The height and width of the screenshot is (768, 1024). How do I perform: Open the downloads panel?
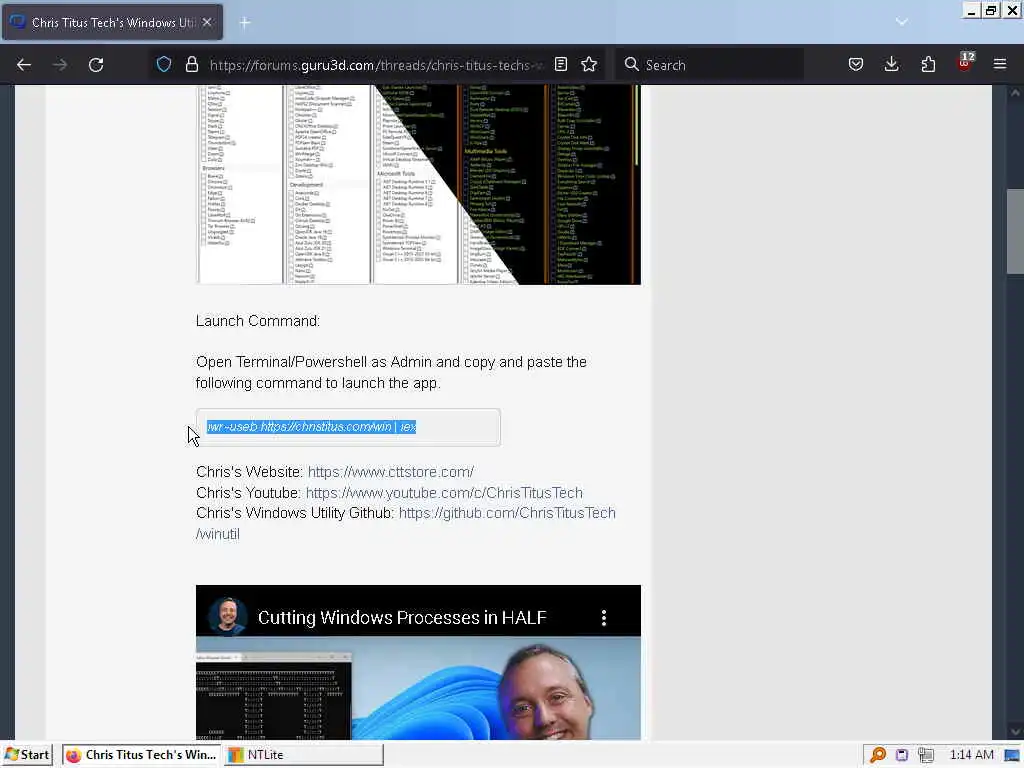click(891, 64)
